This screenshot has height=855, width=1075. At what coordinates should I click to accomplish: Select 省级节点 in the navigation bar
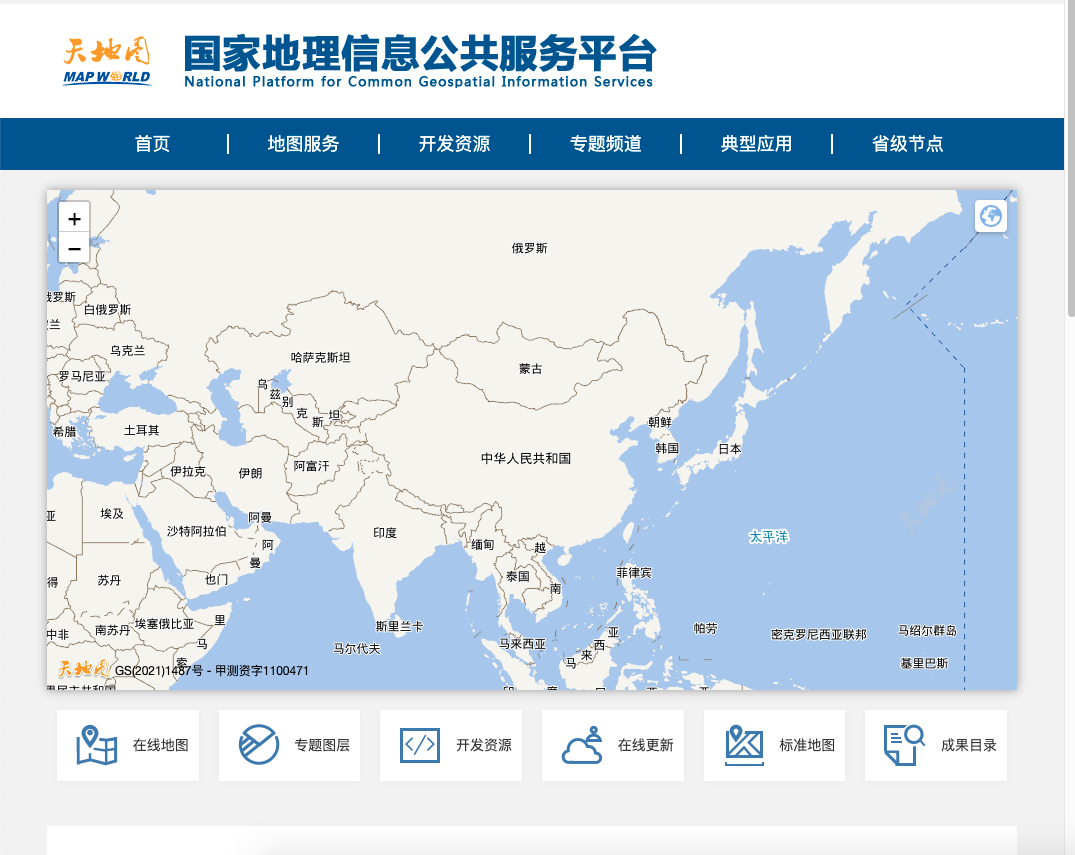907,144
